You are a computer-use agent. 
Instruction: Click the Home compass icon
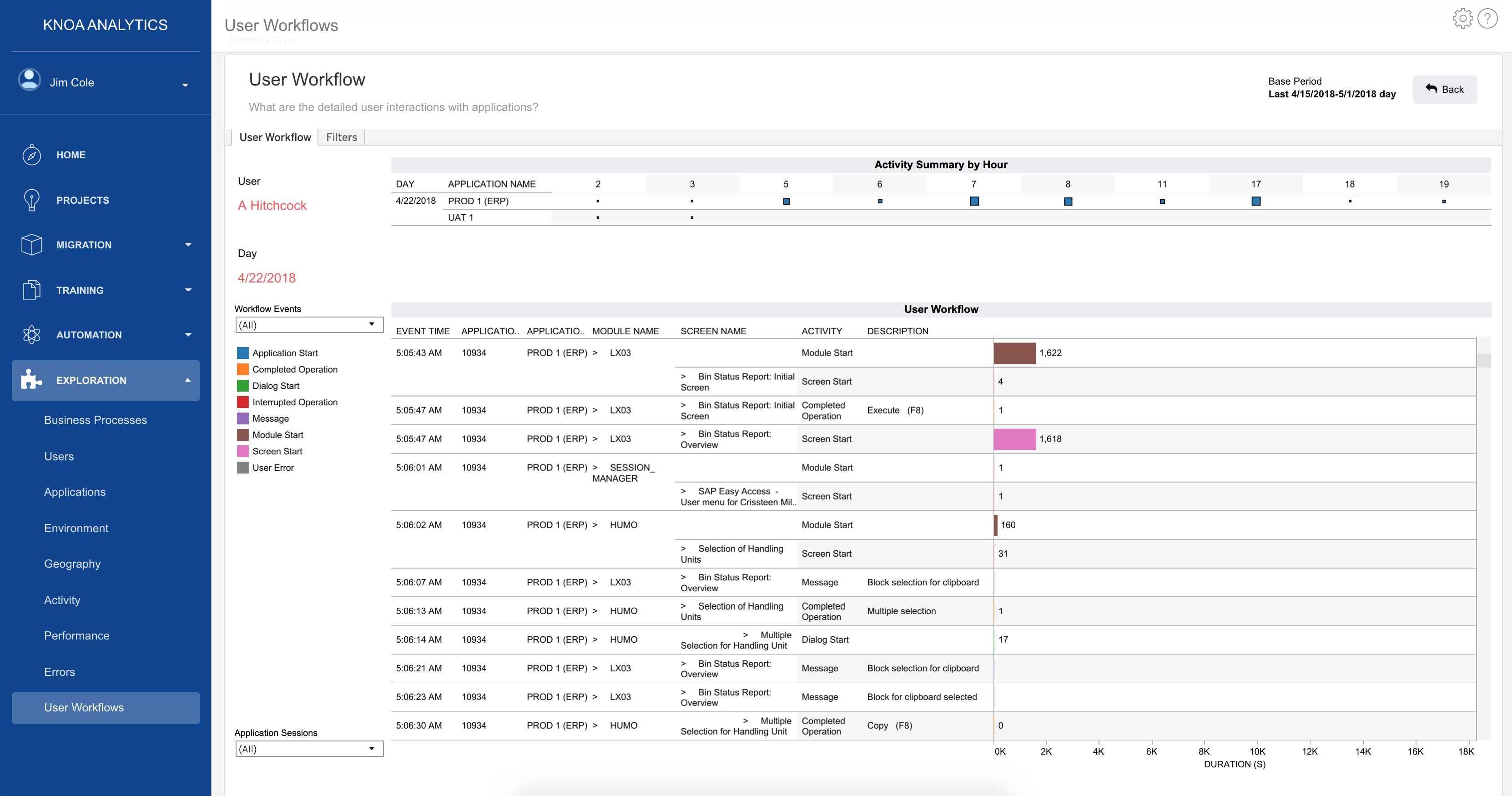(31, 155)
